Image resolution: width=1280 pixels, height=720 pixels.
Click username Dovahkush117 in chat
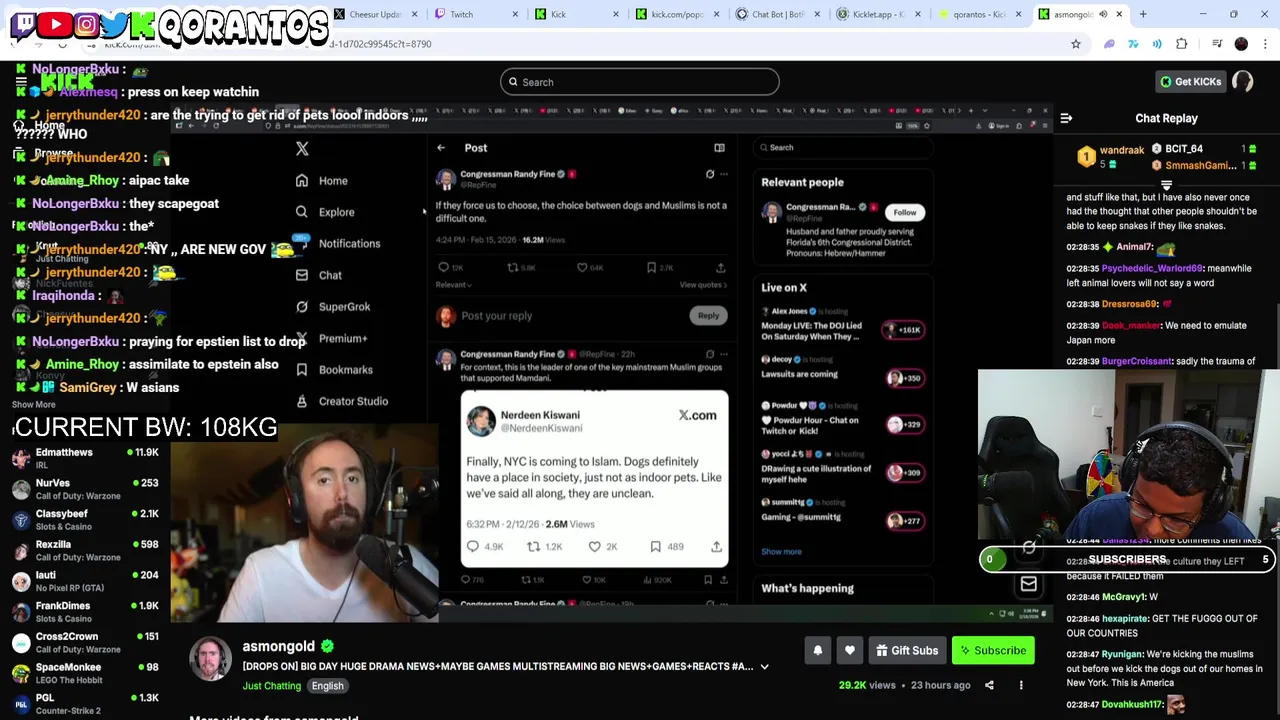pyautogui.click(x=1133, y=705)
